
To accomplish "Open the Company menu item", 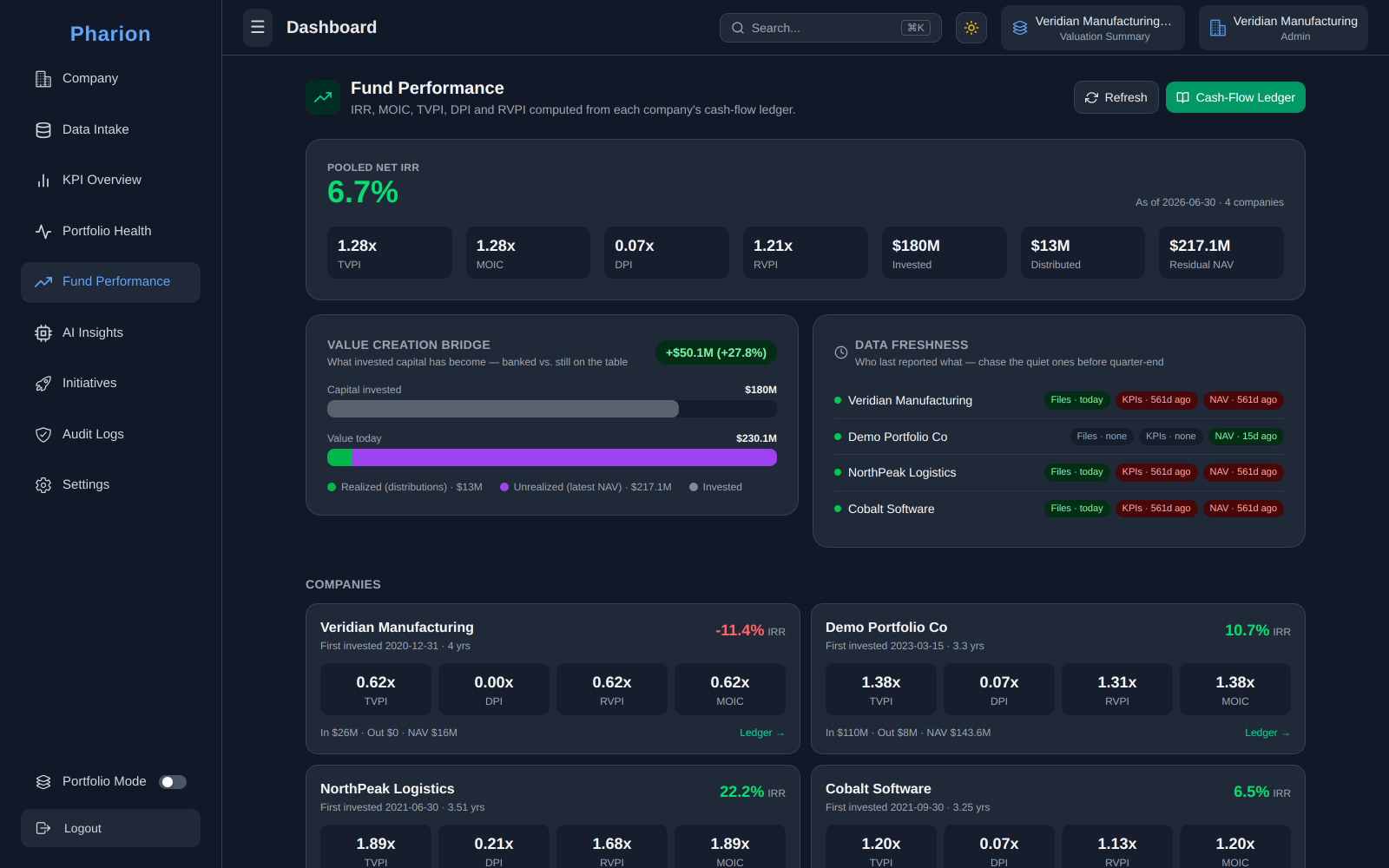I will click(x=110, y=79).
